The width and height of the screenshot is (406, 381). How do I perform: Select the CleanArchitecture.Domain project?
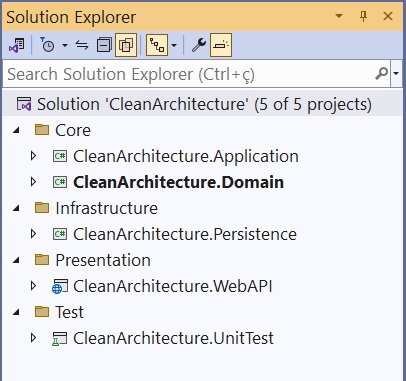coord(178,182)
